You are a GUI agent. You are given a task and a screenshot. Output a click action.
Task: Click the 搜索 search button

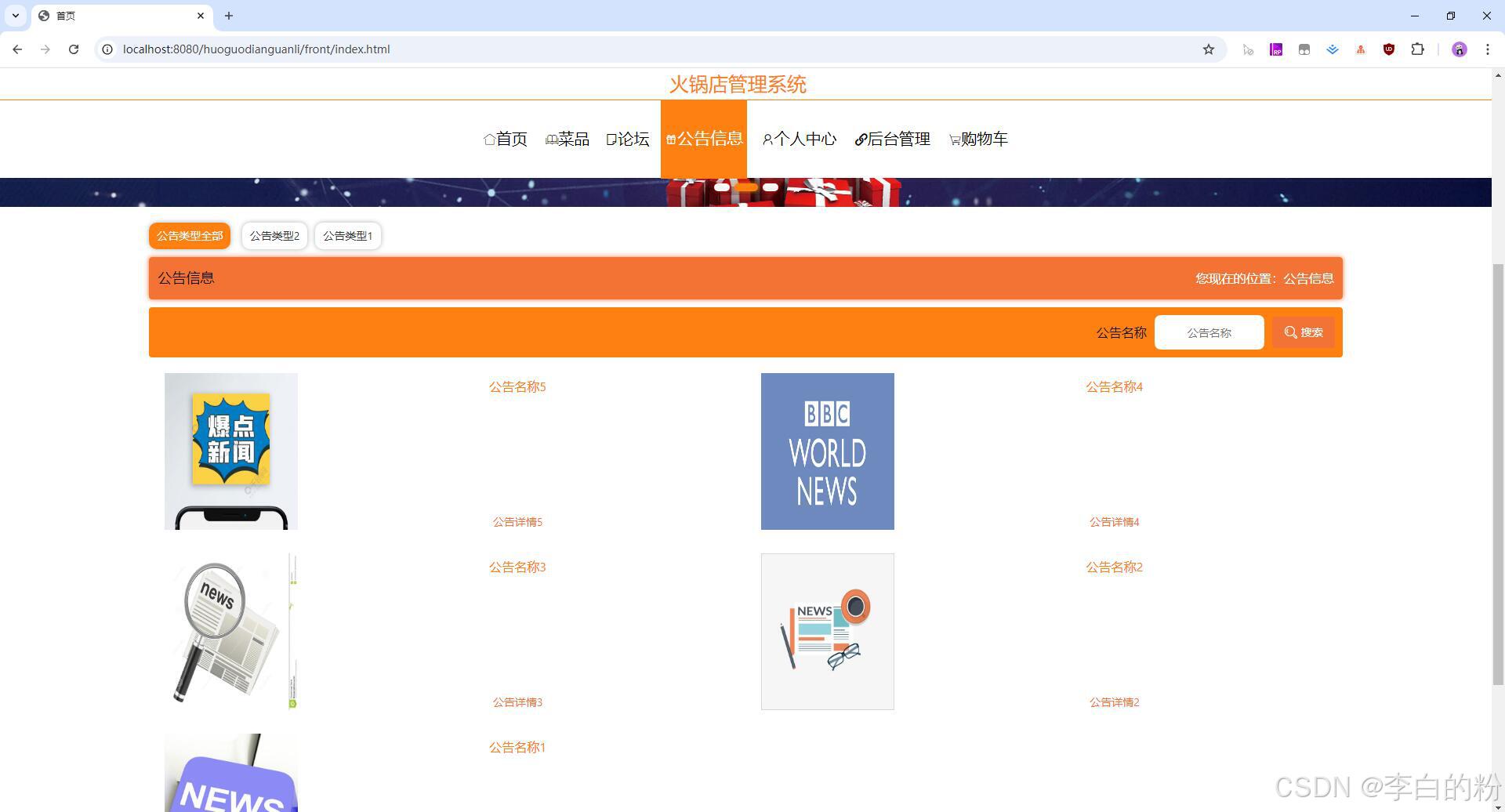(1303, 332)
